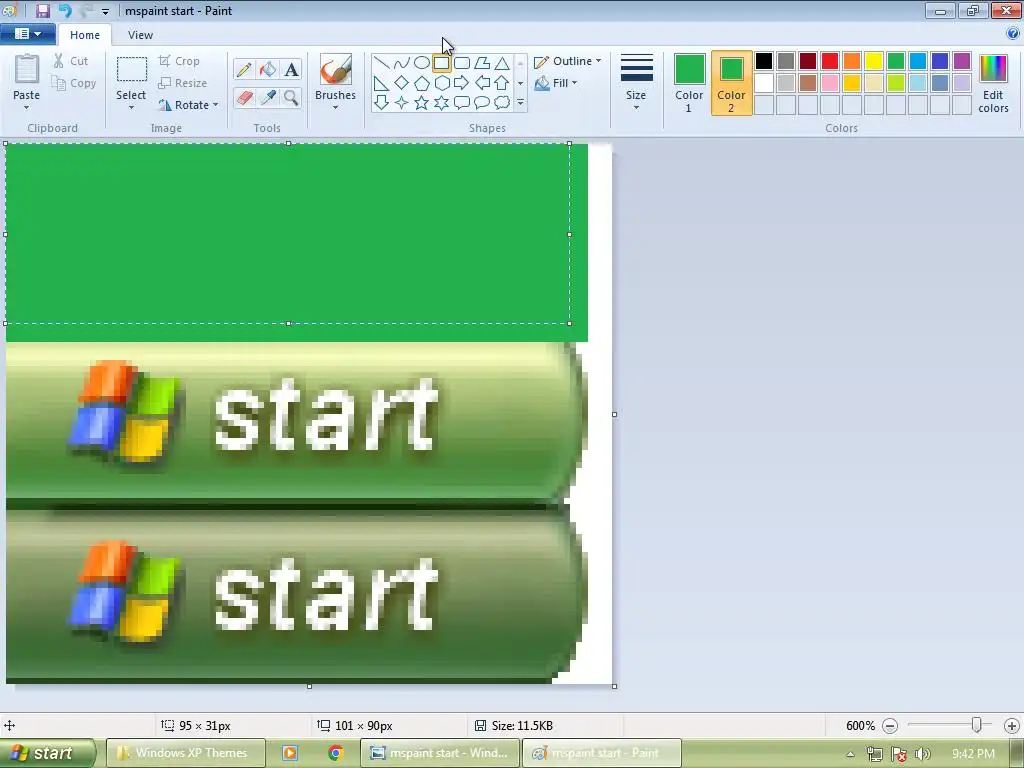
Task: Choose the Line shape
Action: point(381,63)
